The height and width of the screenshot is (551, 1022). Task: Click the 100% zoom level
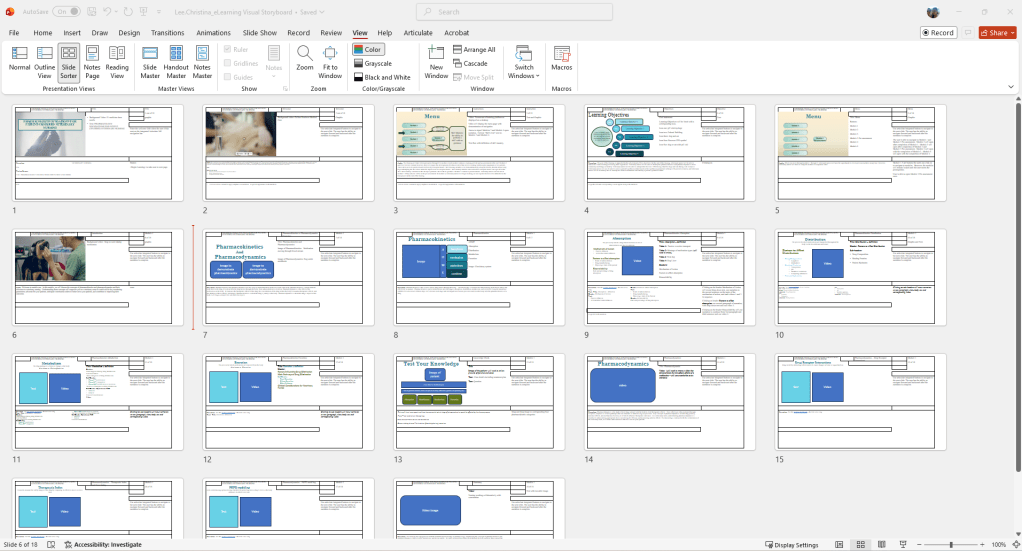999,544
